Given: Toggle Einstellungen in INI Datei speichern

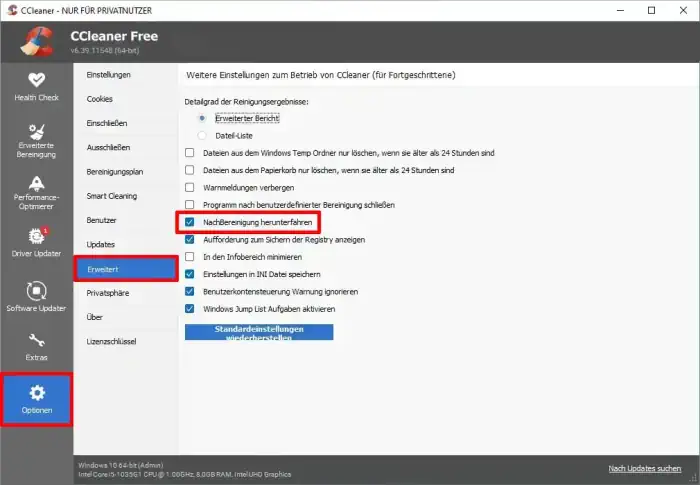Looking at the screenshot, I should pos(190,274).
